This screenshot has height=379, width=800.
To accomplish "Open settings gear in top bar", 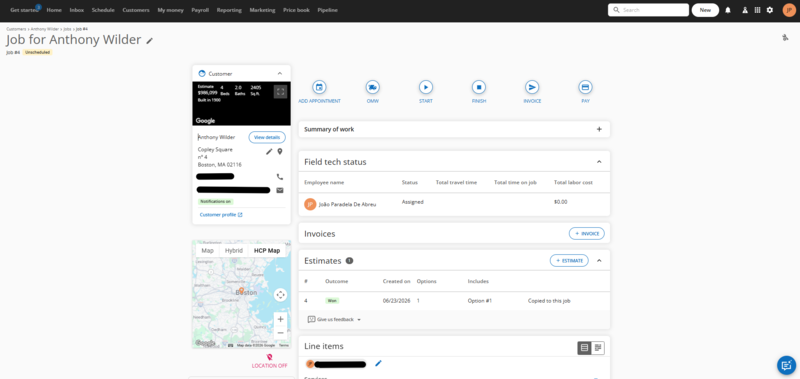I will [770, 10].
